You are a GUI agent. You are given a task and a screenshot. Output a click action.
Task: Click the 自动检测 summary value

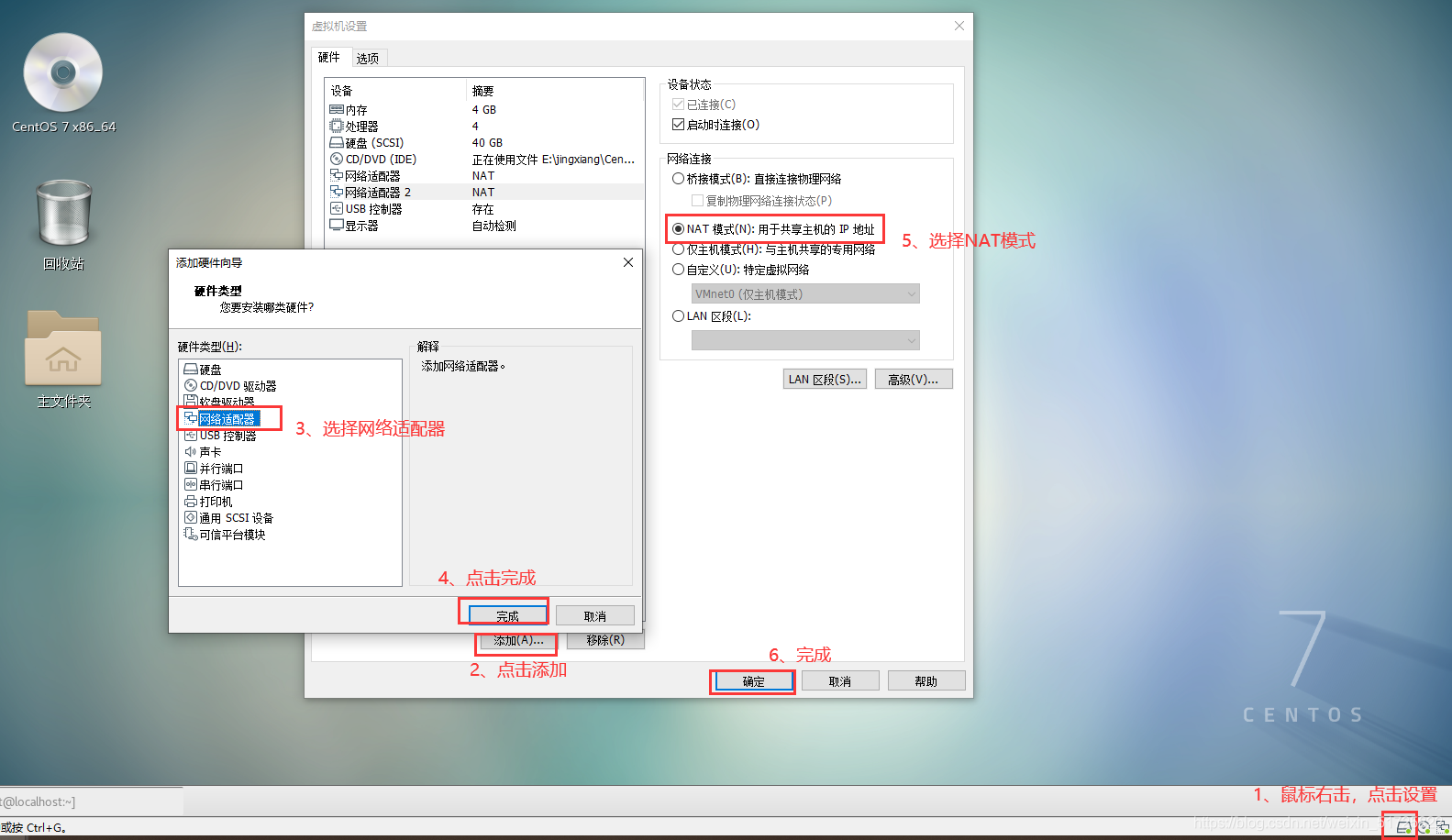point(493,226)
